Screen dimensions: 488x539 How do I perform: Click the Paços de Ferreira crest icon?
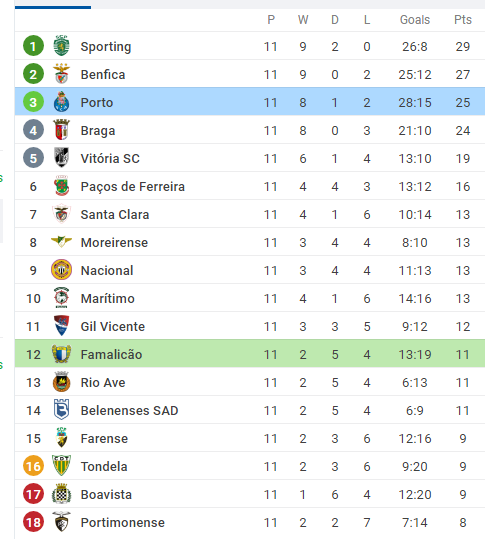pos(62,186)
